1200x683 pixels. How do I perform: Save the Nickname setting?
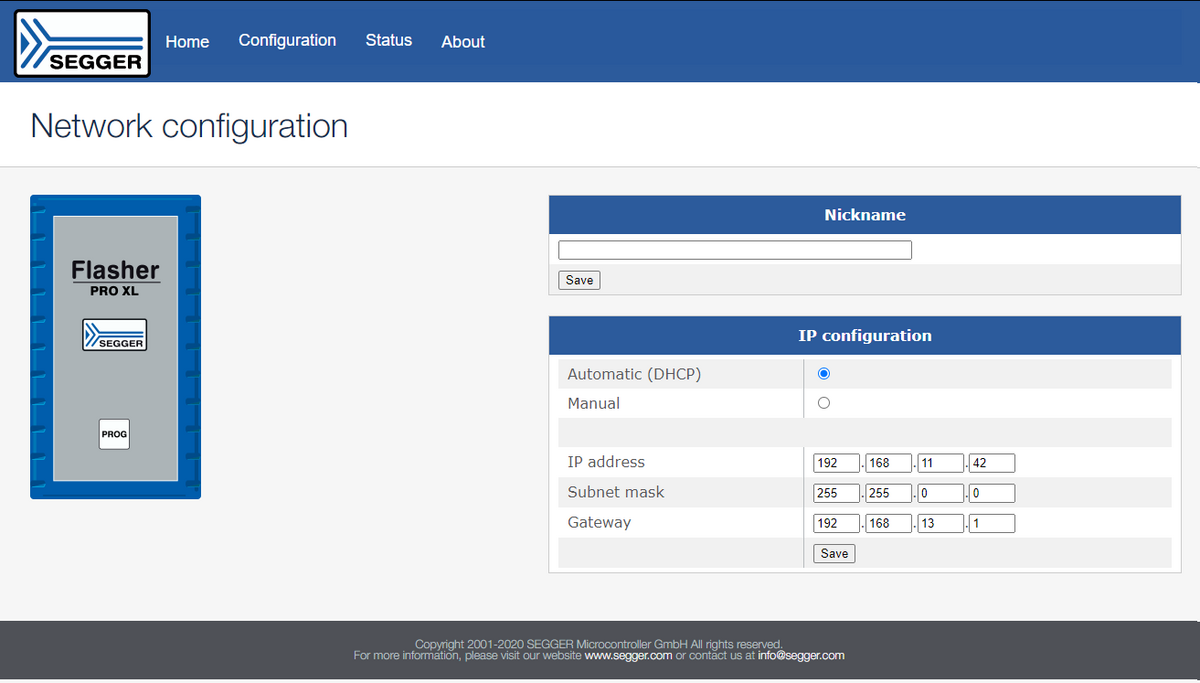coord(579,280)
